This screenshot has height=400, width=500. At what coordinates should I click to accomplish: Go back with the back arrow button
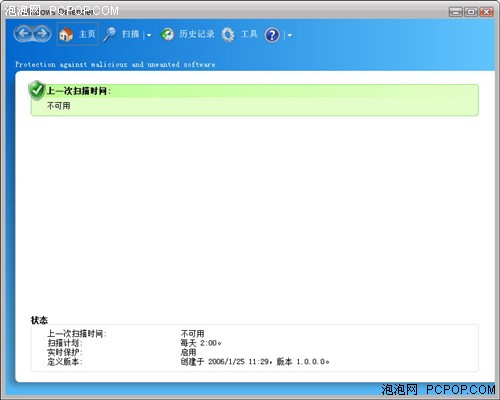coord(24,33)
